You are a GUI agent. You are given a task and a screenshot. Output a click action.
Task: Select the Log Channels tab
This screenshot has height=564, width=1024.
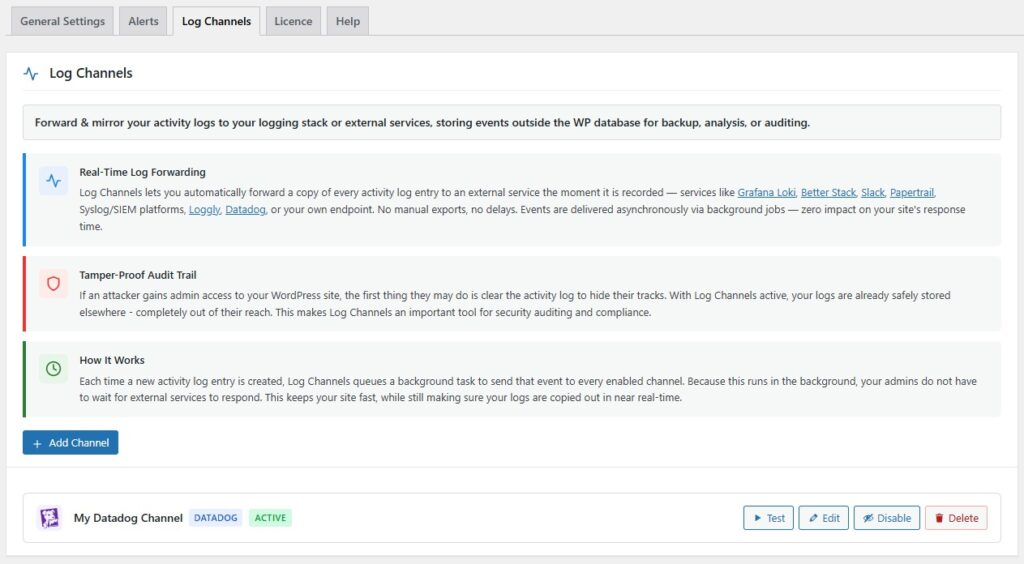(216, 21)
